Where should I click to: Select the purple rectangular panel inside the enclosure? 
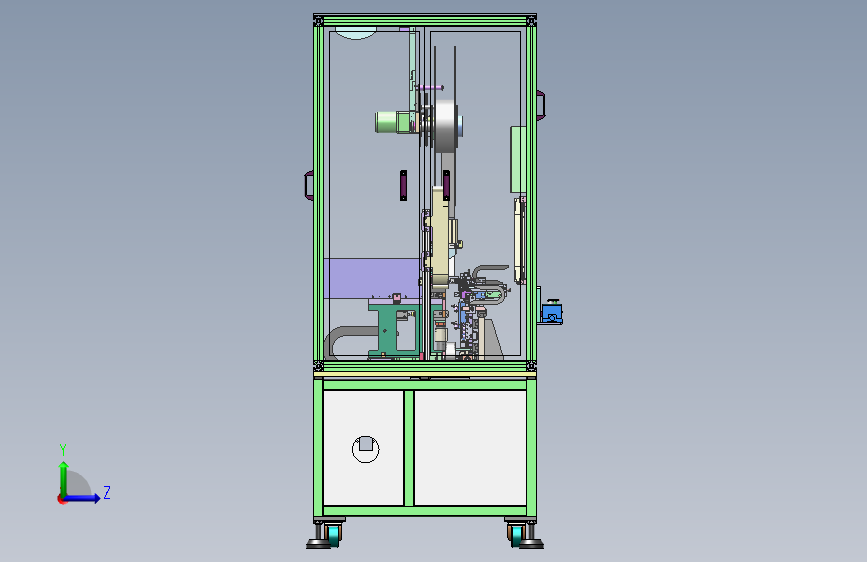pyautogui.click(x=371, y=278)
